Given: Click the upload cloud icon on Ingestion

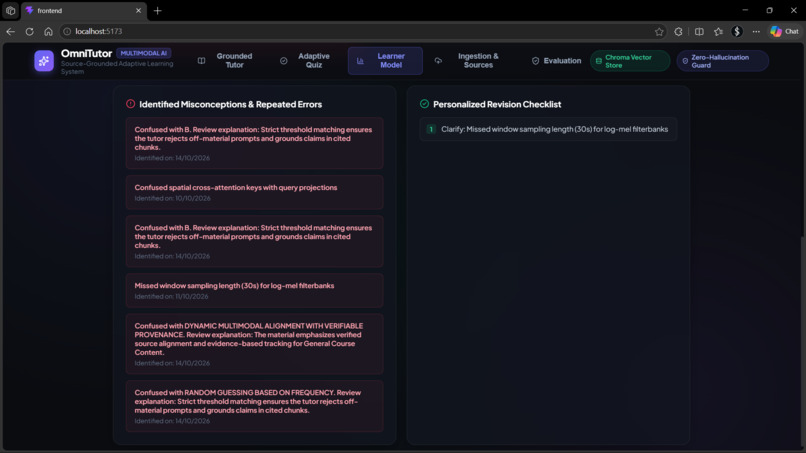Looking at the screenshot, I should (x=438, y=61).
